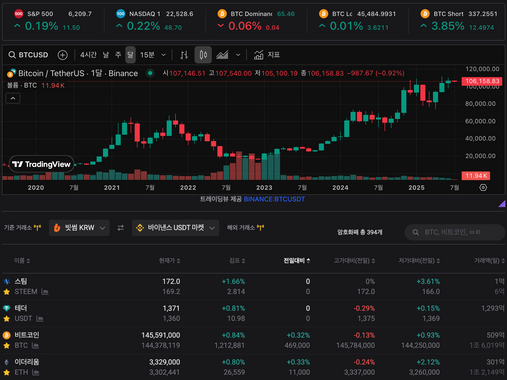
Task: Select the 비트코인 row name
Action: [x=27, y=335]
